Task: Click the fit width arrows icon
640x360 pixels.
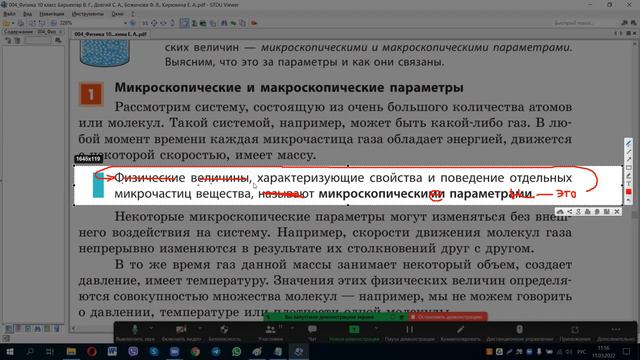Action: pyautogui.click(x=163, y=23)
